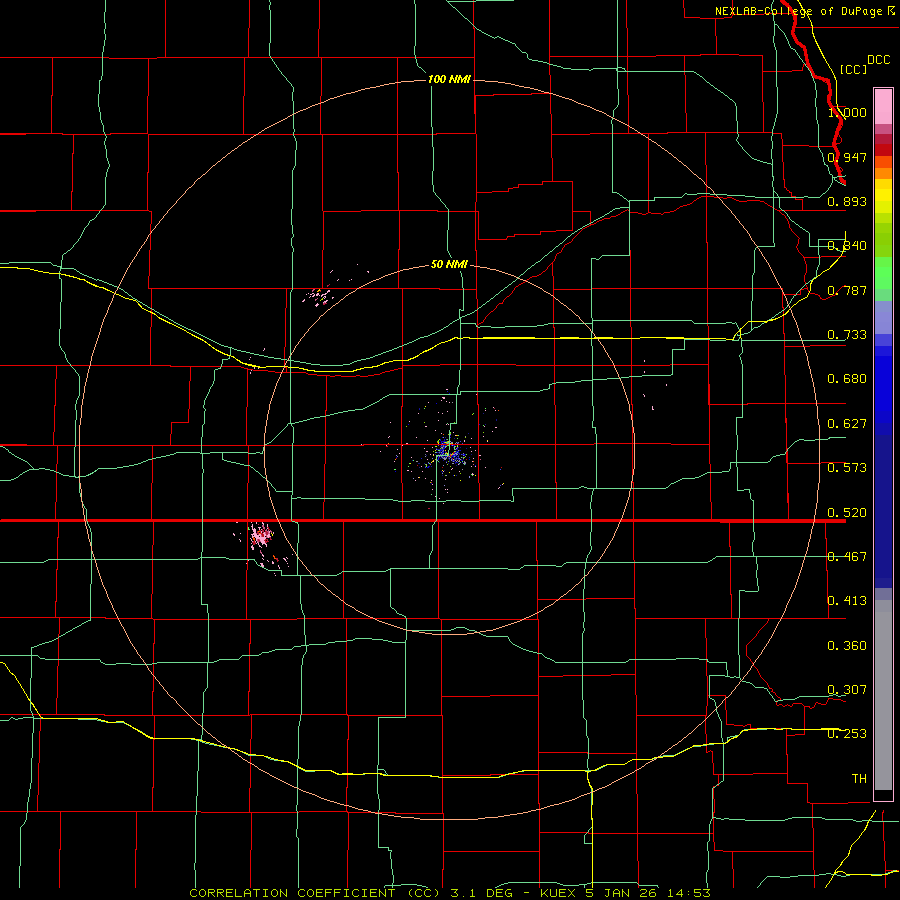Pick the pink segment of the color scale
Screen dimensions: 900x900
[x=883, y=106]
